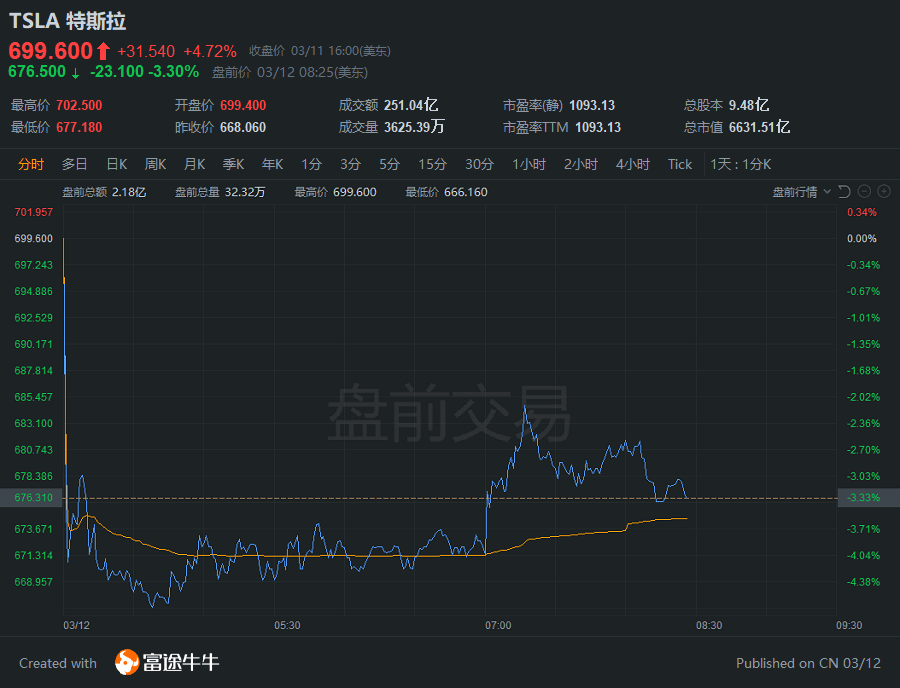Click the 年K yearly chart tab
This screenshot has width=900, height=688.
click(272, 164)
